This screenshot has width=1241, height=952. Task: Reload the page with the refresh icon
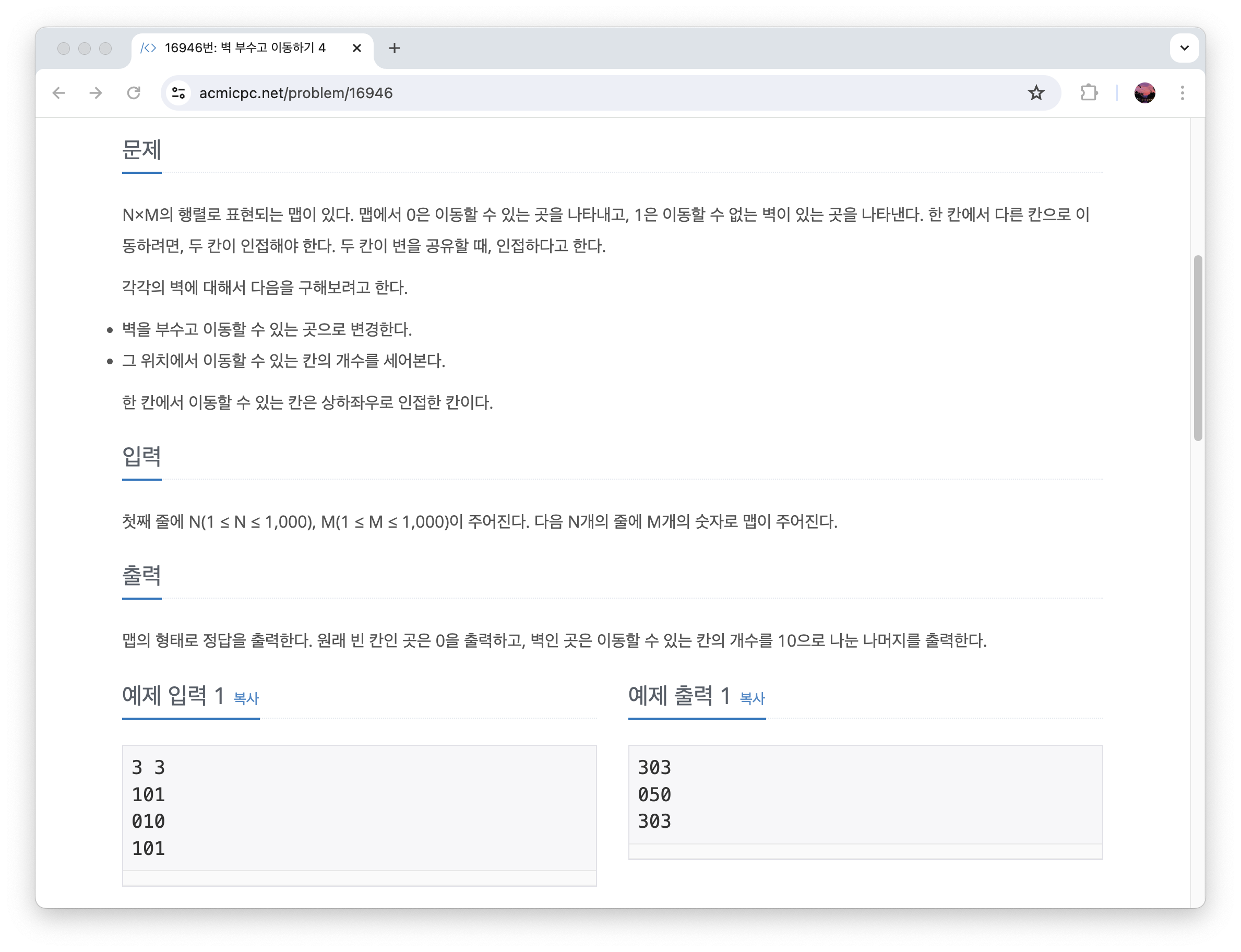[x=134, y=93]
